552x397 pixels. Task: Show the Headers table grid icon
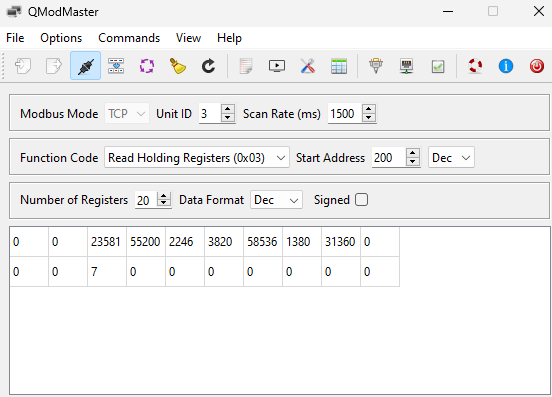339,66
